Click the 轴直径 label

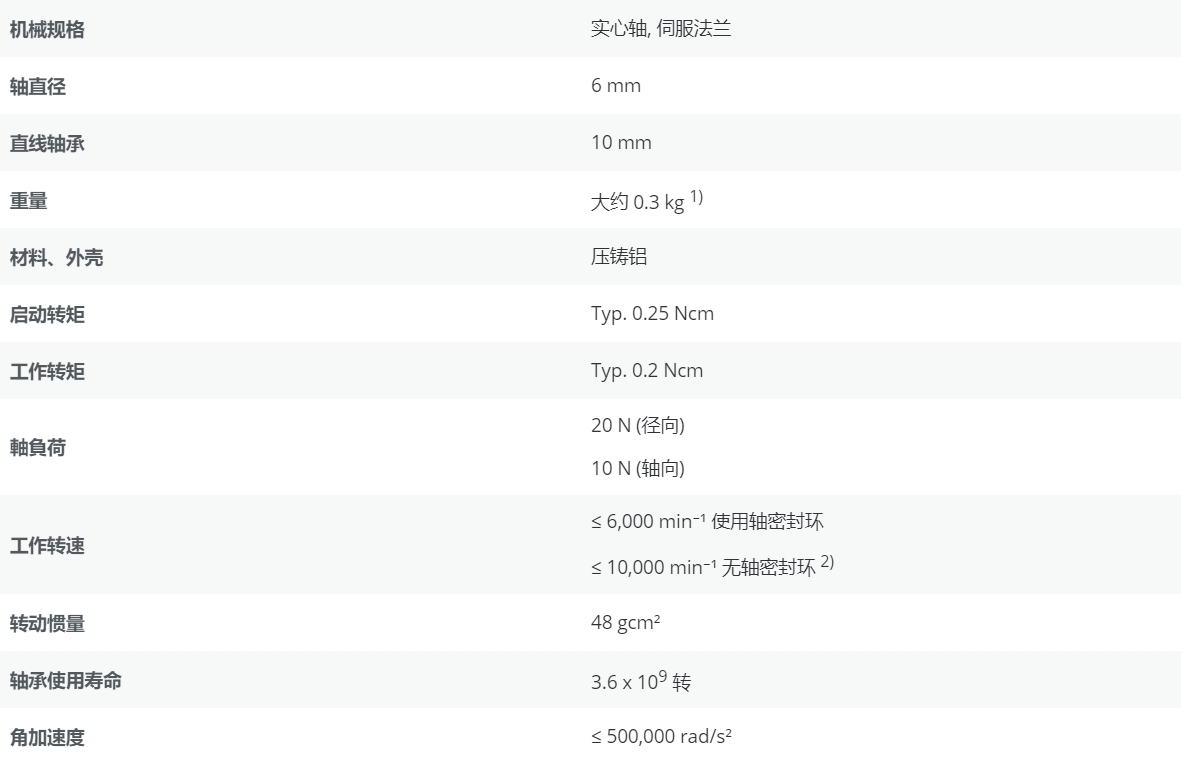37,86
